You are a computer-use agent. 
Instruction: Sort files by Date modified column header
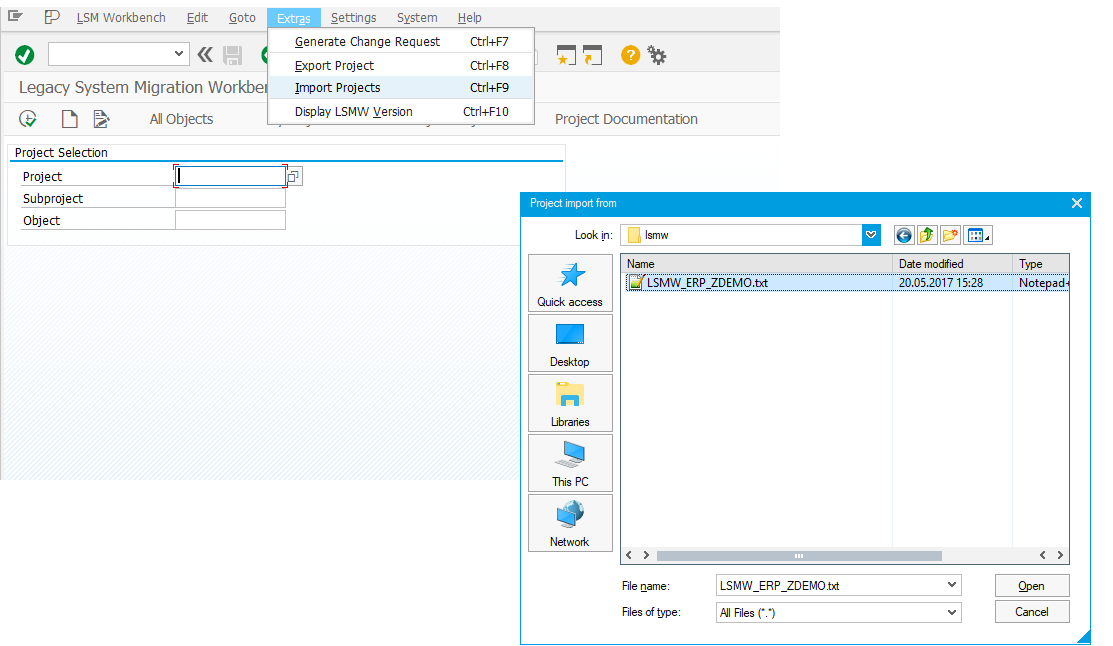pyautogui.click(x=953, y=263)
